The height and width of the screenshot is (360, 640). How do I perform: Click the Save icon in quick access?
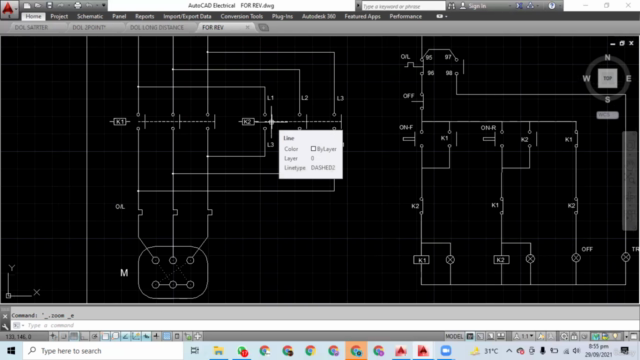(x=49, y=6)
